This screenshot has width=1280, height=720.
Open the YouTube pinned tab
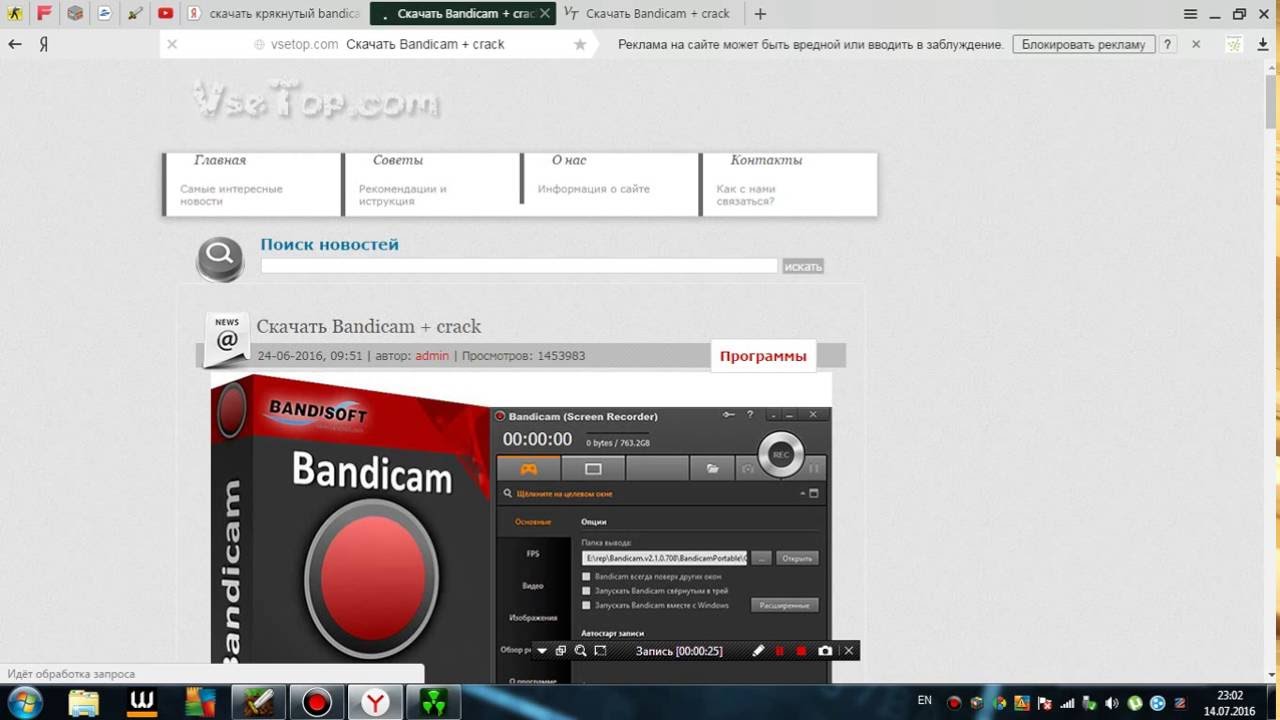pyautogui.click(x=165, y=14)
